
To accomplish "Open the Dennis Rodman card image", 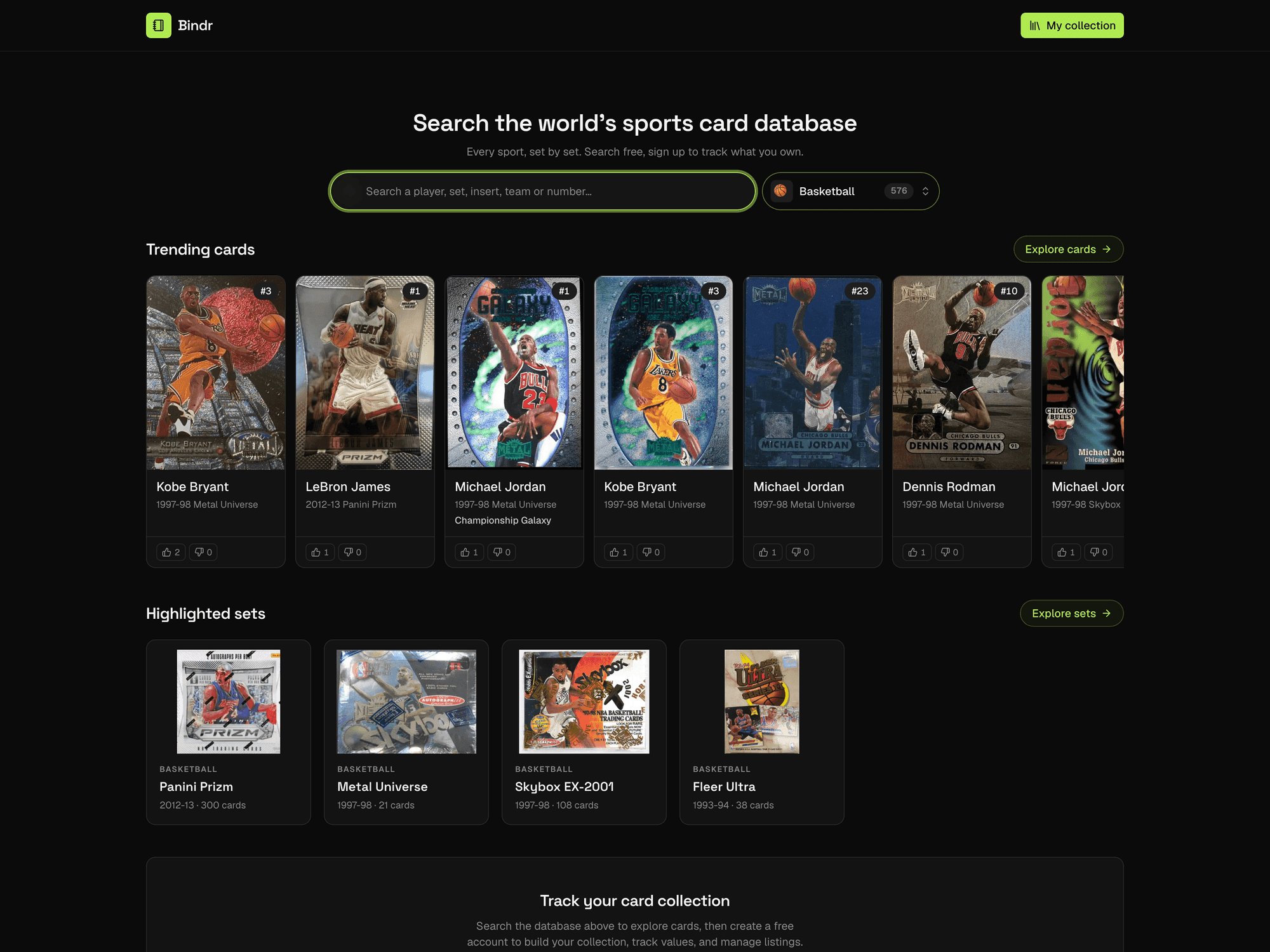I will point(962,373).
